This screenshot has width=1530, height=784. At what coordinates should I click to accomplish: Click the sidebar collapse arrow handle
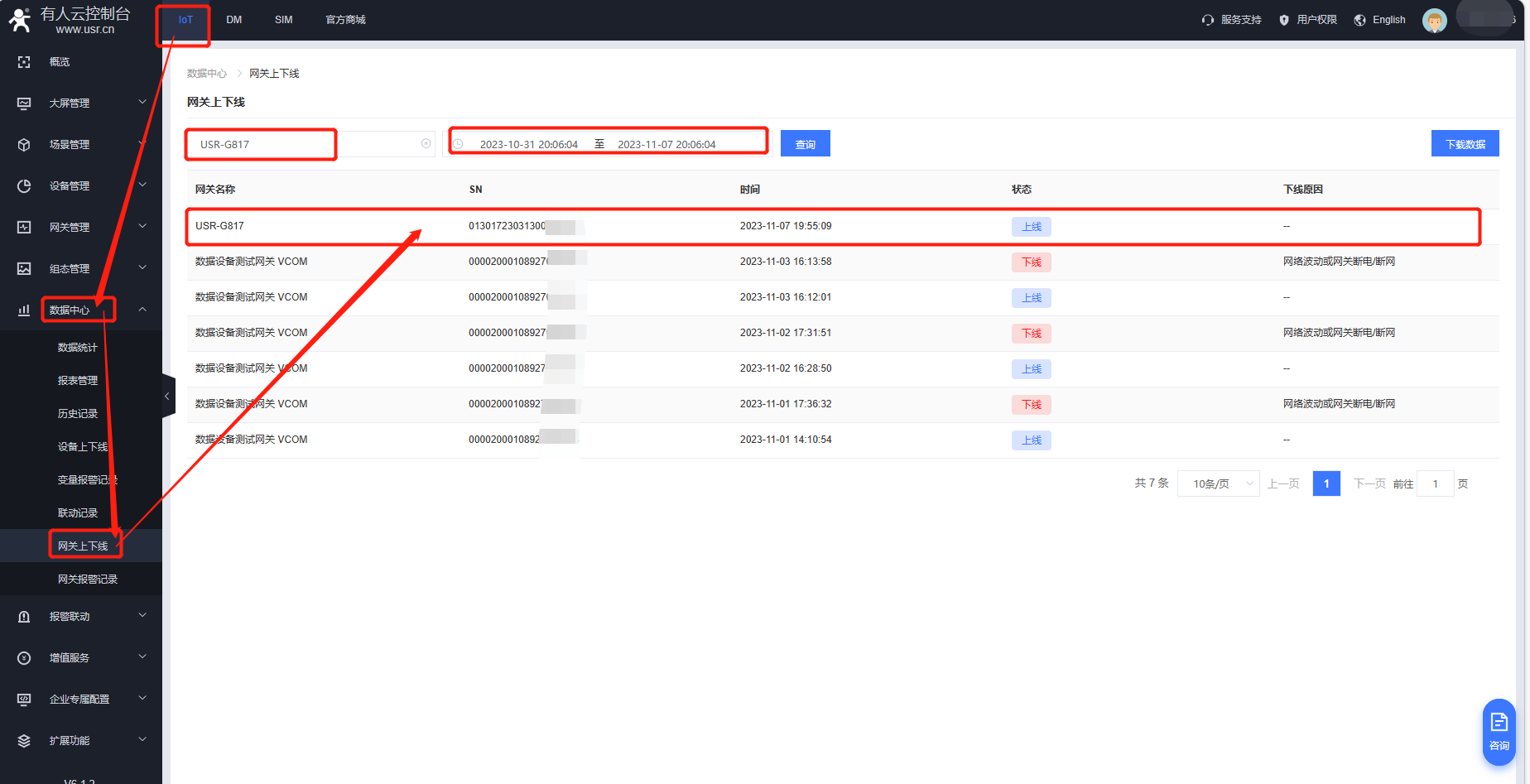tap(167, 397)
